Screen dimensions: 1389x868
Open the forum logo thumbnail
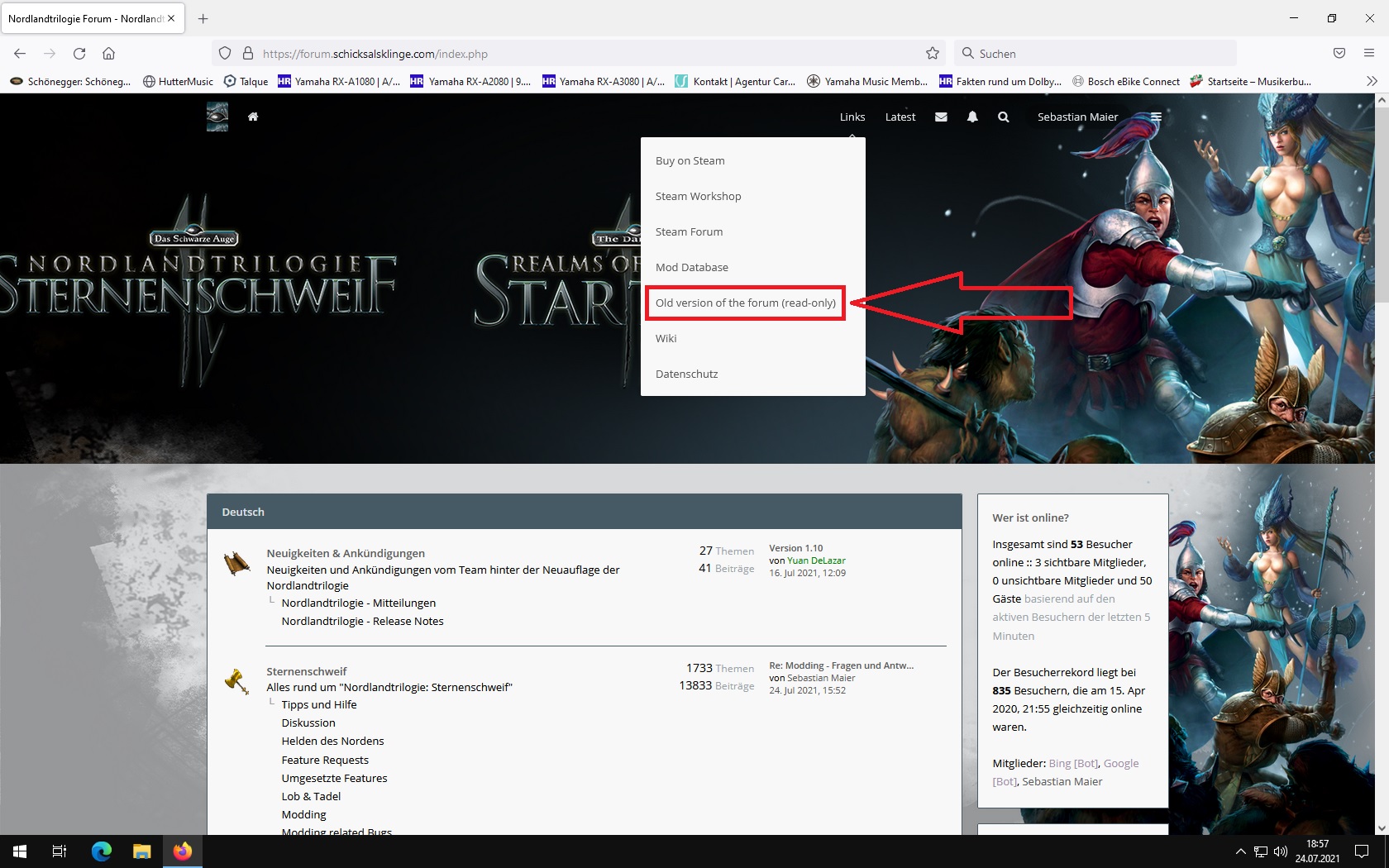click(x=217, y=117)
